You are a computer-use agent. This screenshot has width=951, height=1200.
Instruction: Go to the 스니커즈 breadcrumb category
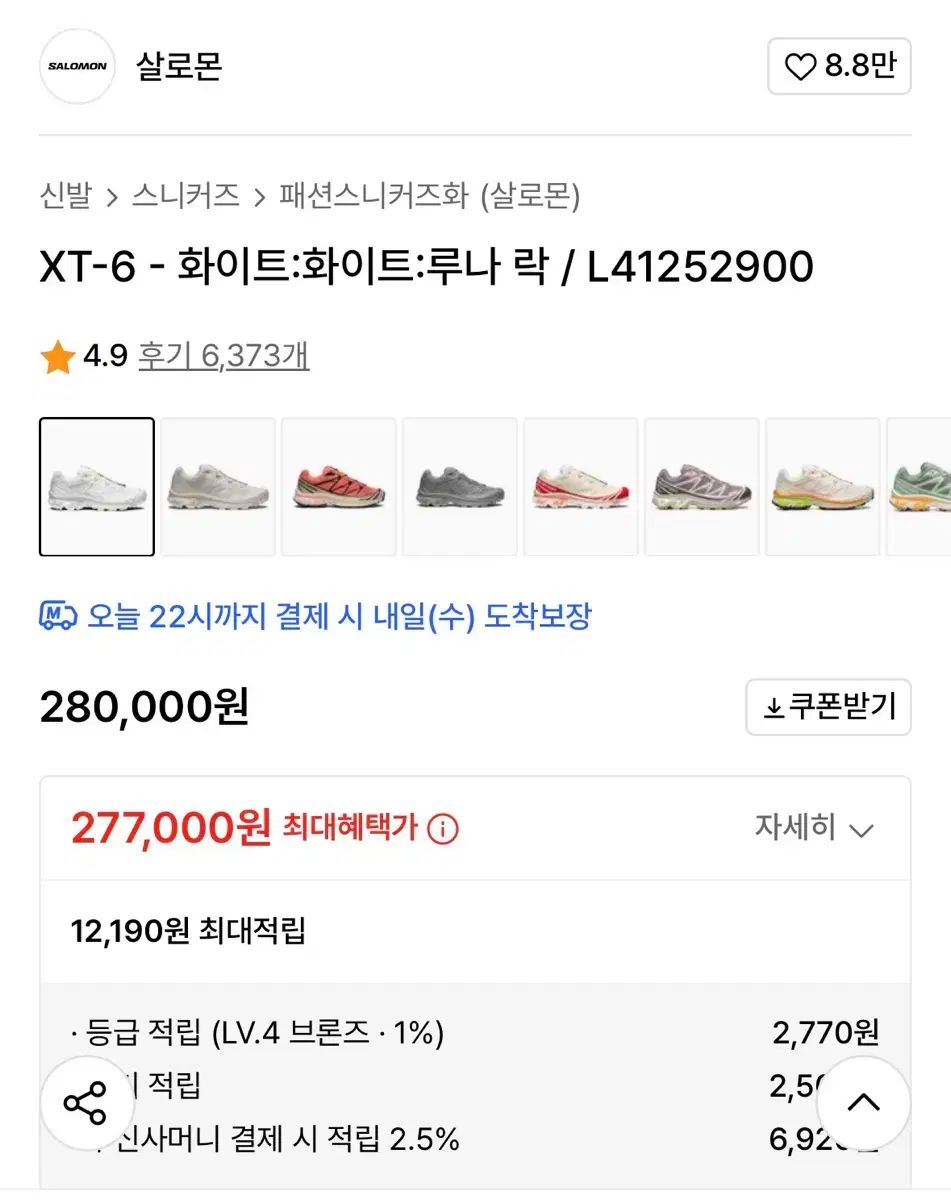tap(185, 195)
